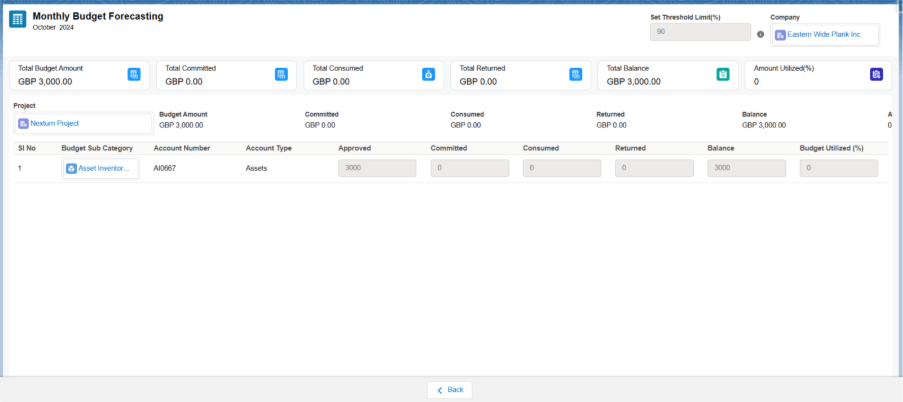Screen dimensions: 903x402
Task: Click the Asset Inventory sub category icon
Action: pyautogui.click(x=71, y=168)
